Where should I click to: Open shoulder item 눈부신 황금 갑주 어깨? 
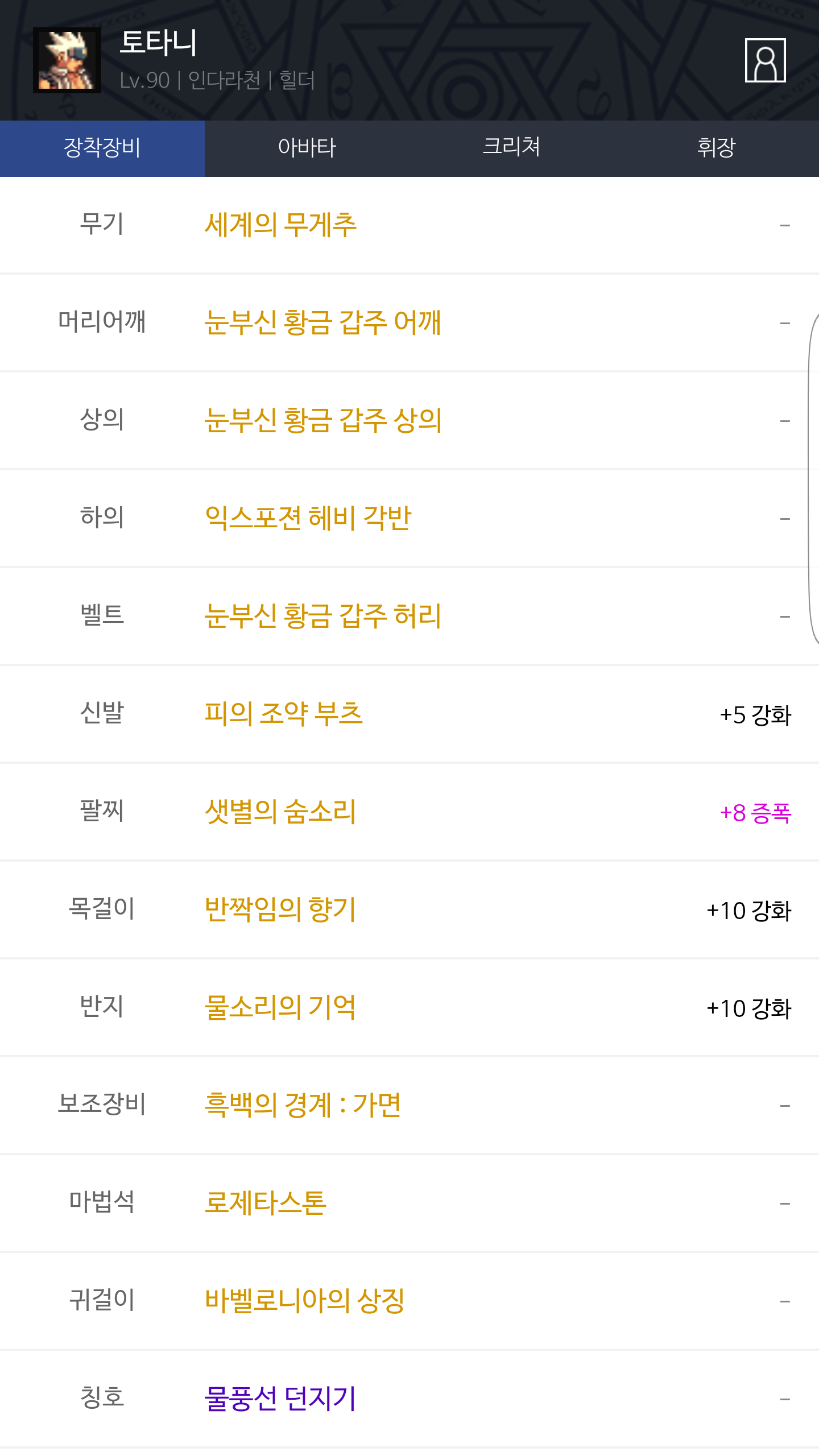(x=322, y=322)
